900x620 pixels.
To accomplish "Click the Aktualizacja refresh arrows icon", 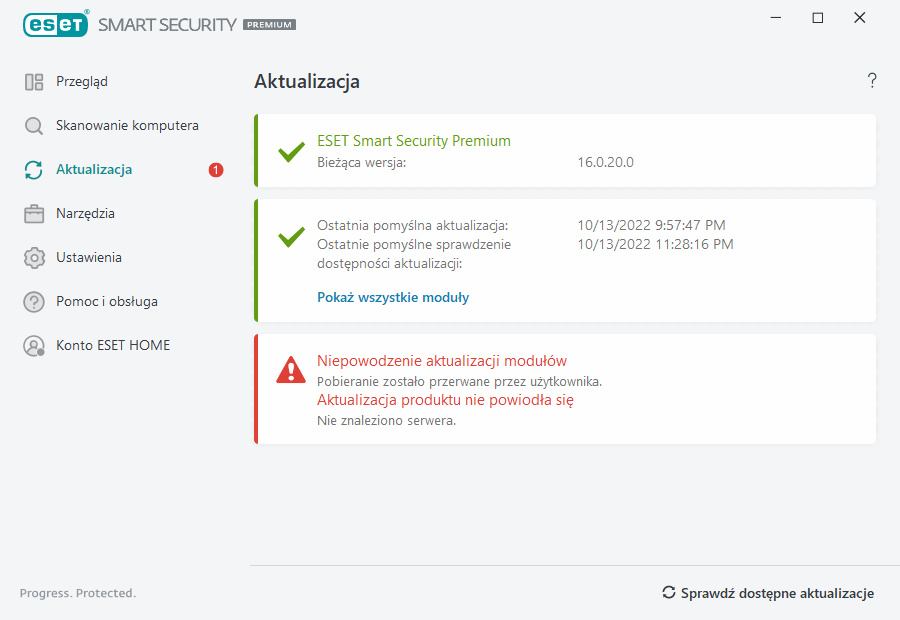I will pyautogui.click(x=34, y=170).
